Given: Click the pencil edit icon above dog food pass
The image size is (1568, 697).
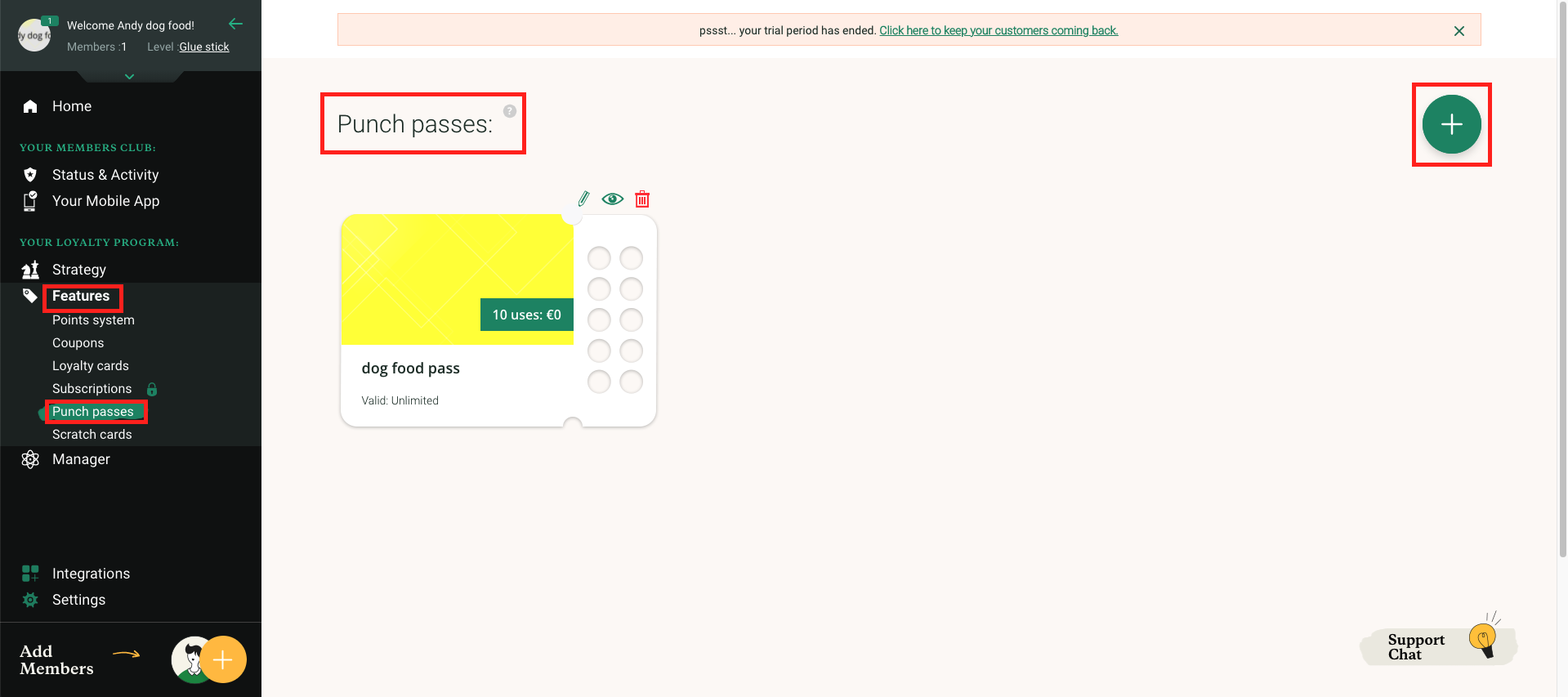Looking at the screenshot, I should (583, 199).
